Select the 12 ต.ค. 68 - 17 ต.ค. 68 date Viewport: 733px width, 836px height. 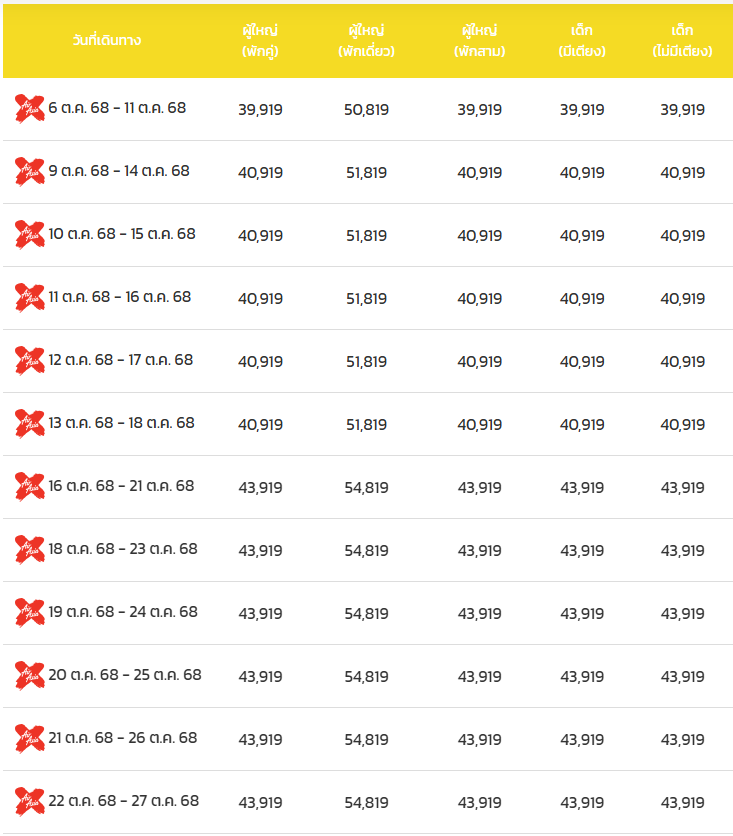[x=121, y=360]
